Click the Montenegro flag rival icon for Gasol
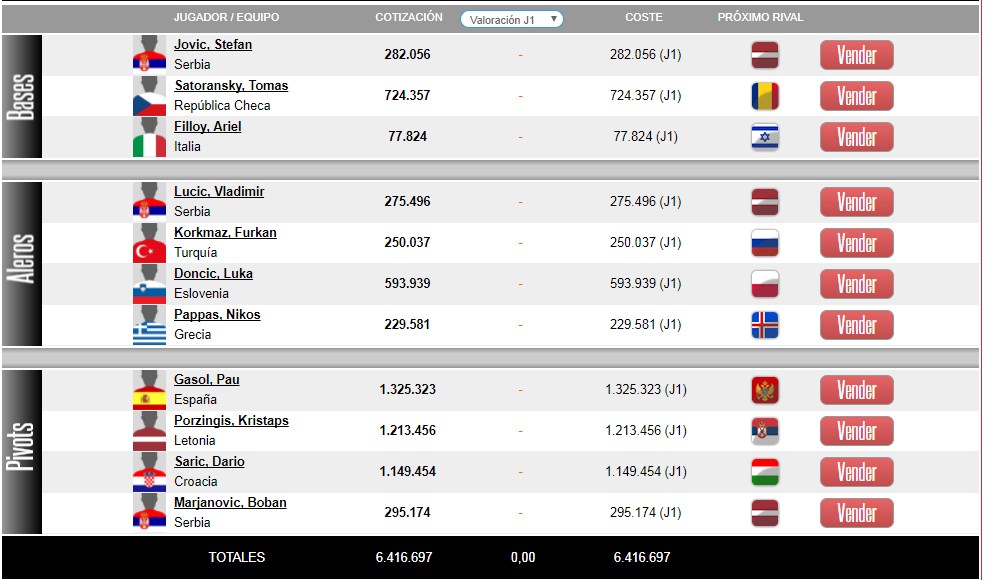 tap(765, 390)
